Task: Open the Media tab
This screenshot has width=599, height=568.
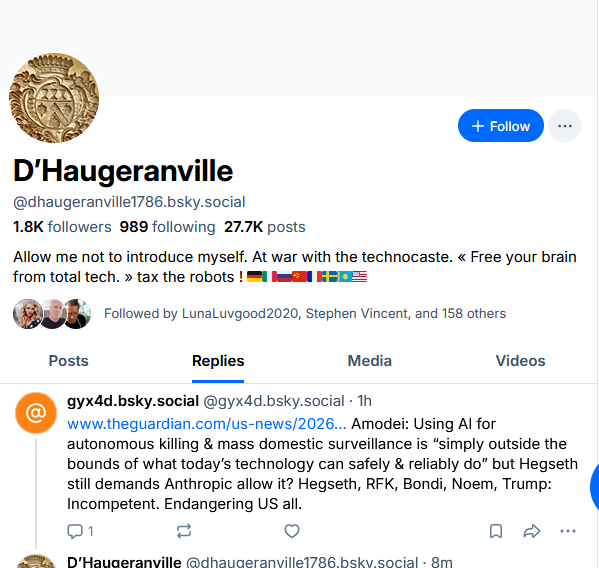Action: click(369, 361)
